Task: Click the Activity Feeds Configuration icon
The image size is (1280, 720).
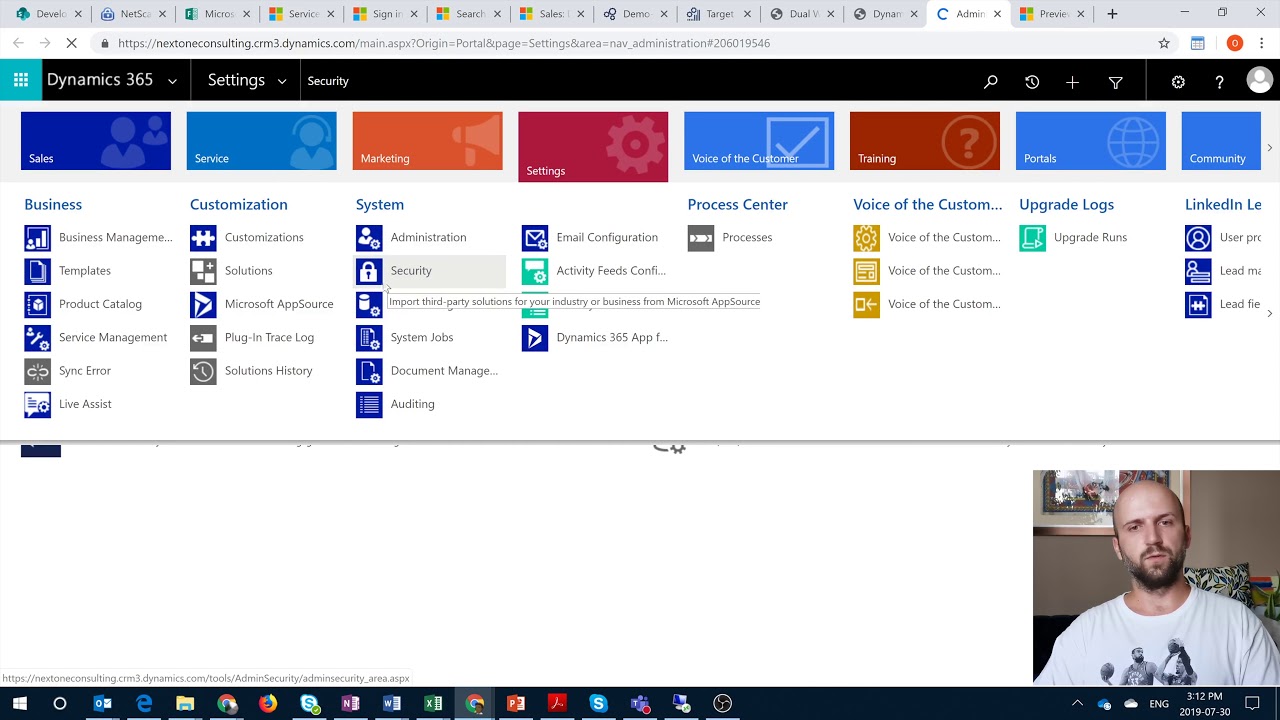Action: [x=535, y=271]
